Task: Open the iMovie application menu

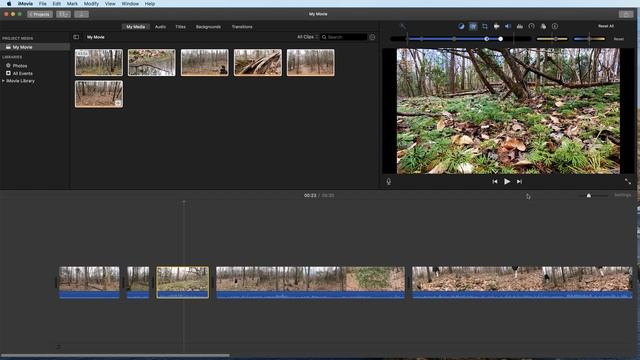Action: pyautogui.click(x=25, y=4)
